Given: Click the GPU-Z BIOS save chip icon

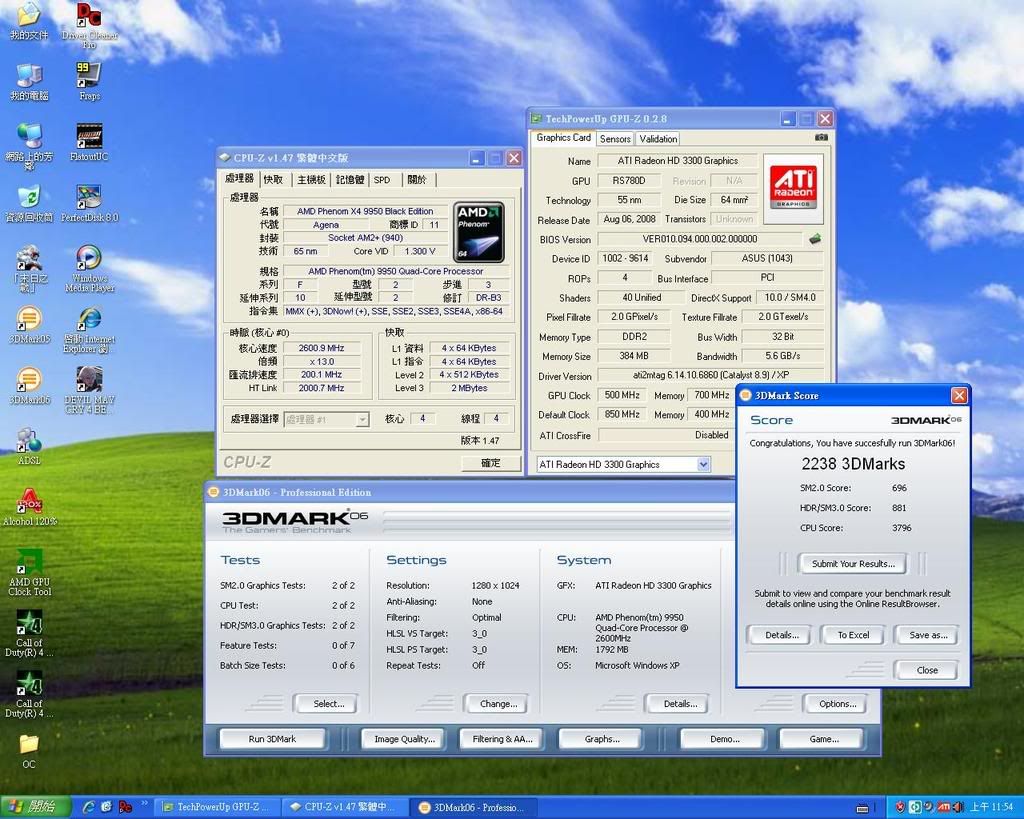Looking at the screenshot, I should coord(814,239).
